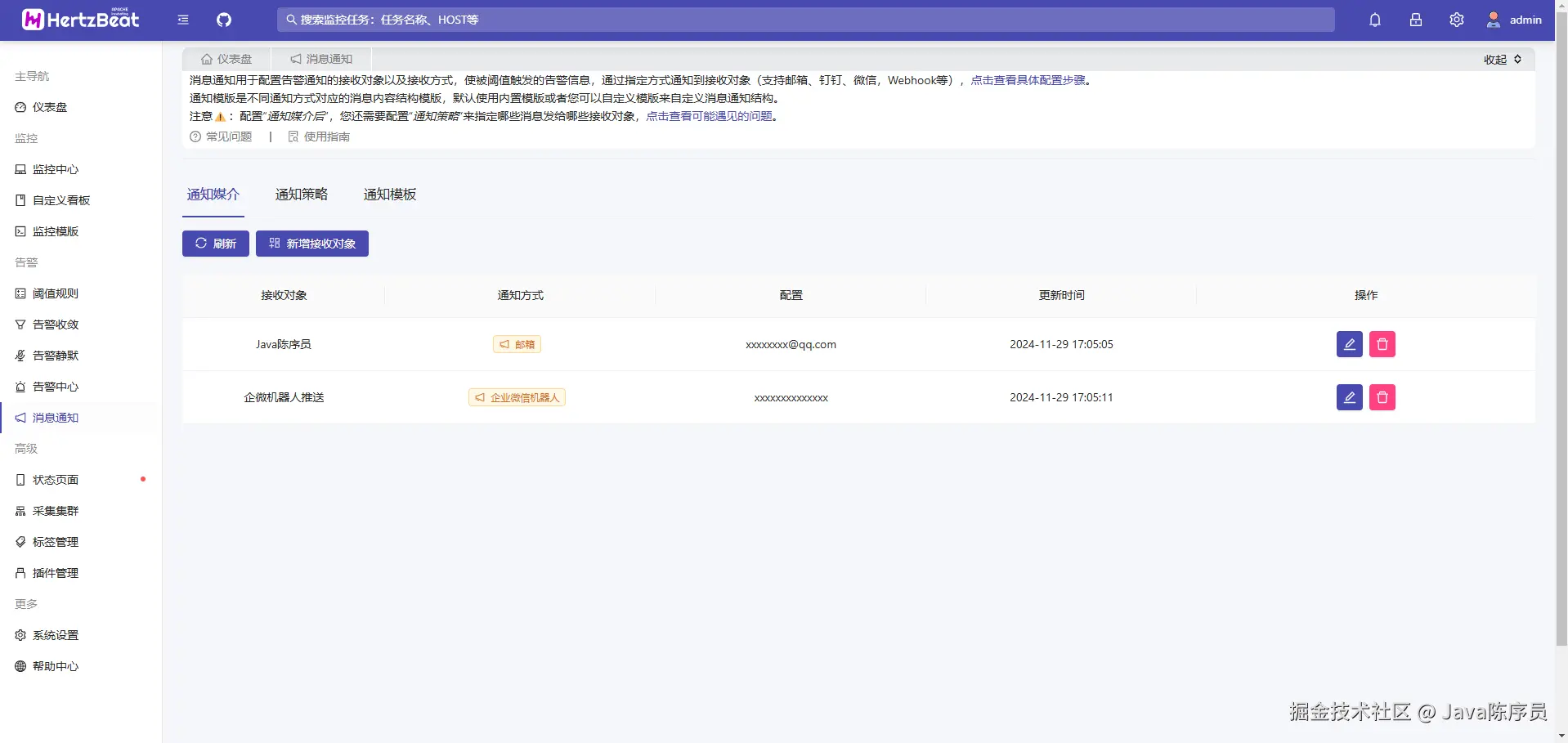Switch to the 通知策略 tab
1568x743 pixels.
click(x=302, y=195)
